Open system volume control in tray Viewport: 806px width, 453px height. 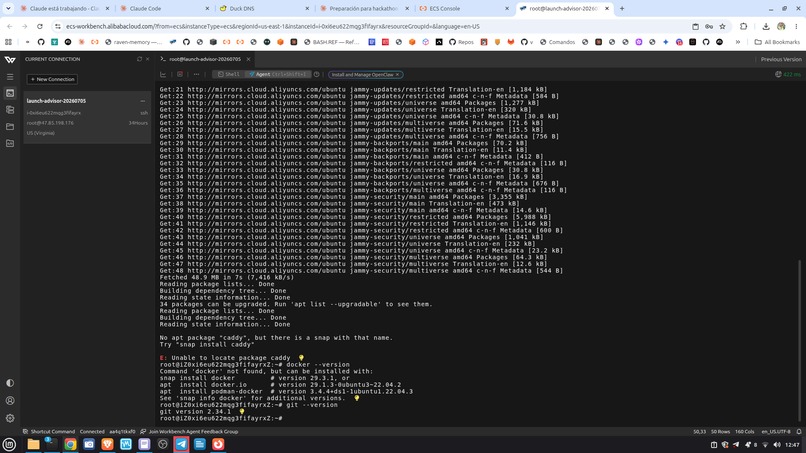[x=777, y=445]
